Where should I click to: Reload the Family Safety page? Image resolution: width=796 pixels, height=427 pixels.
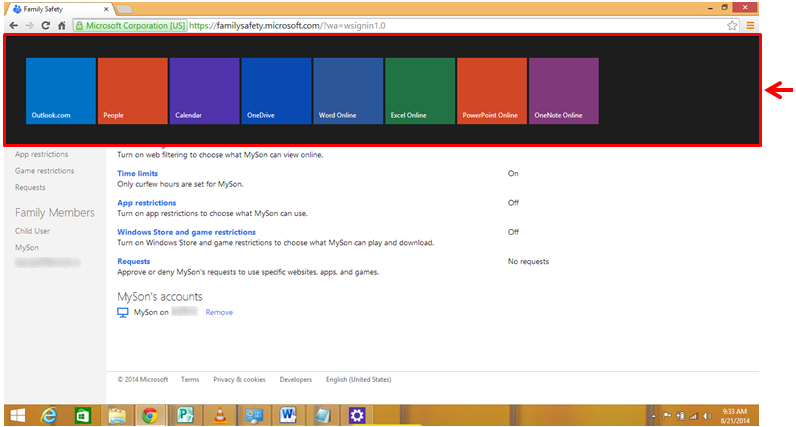(46, 25)
